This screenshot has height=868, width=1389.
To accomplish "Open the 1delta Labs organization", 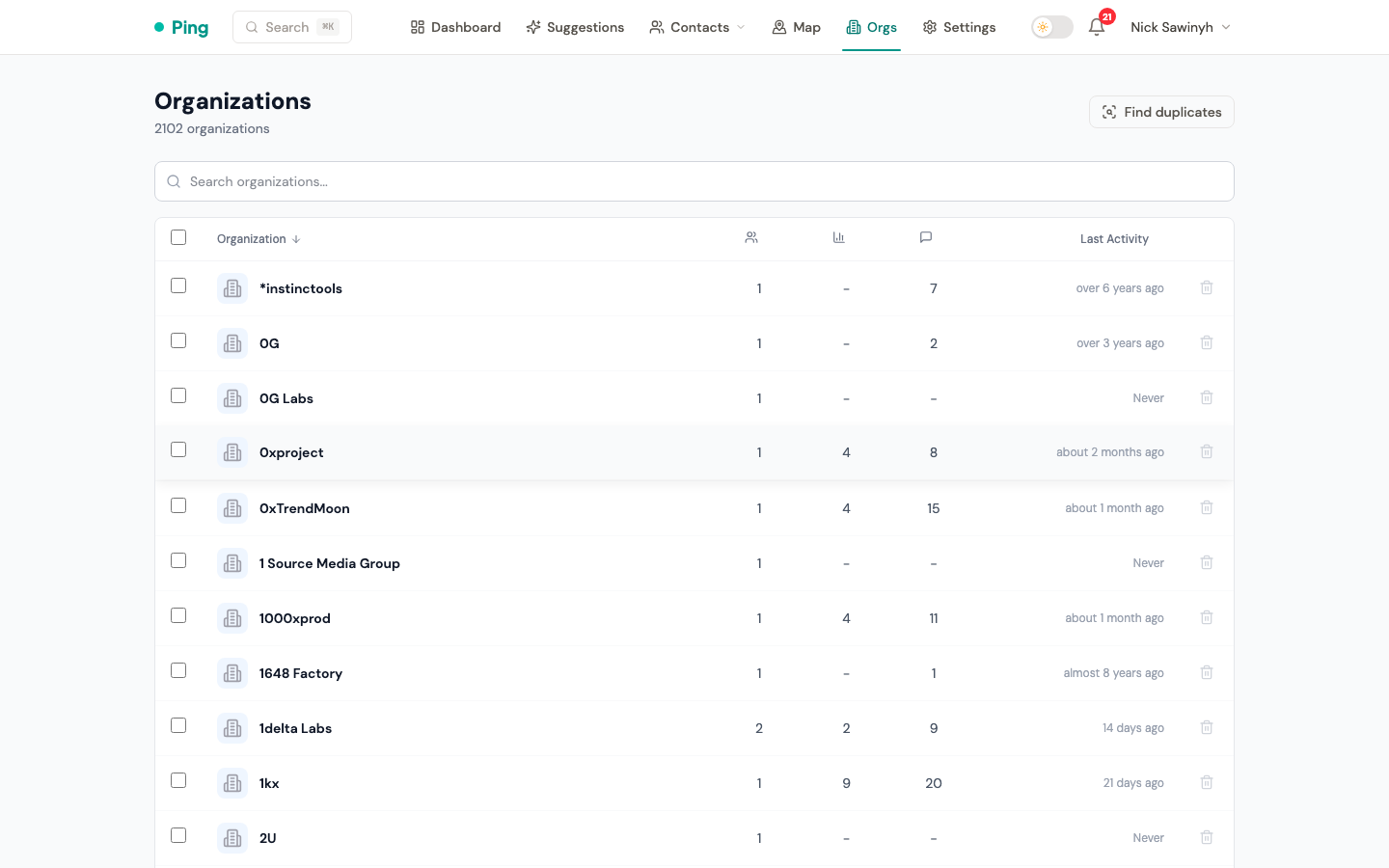I will 295,728.
